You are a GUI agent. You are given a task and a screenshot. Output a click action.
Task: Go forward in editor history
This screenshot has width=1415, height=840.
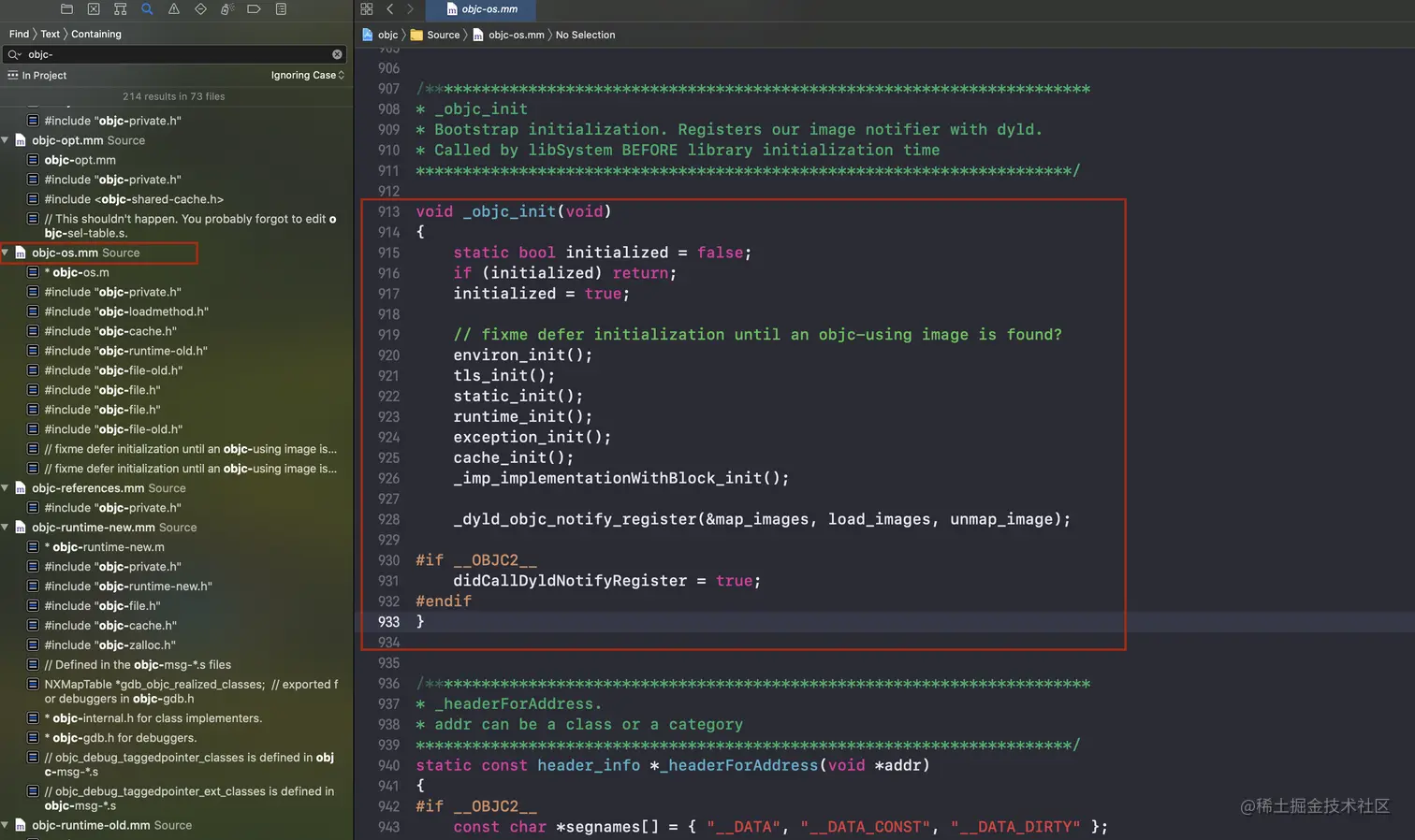coord(410,9)
